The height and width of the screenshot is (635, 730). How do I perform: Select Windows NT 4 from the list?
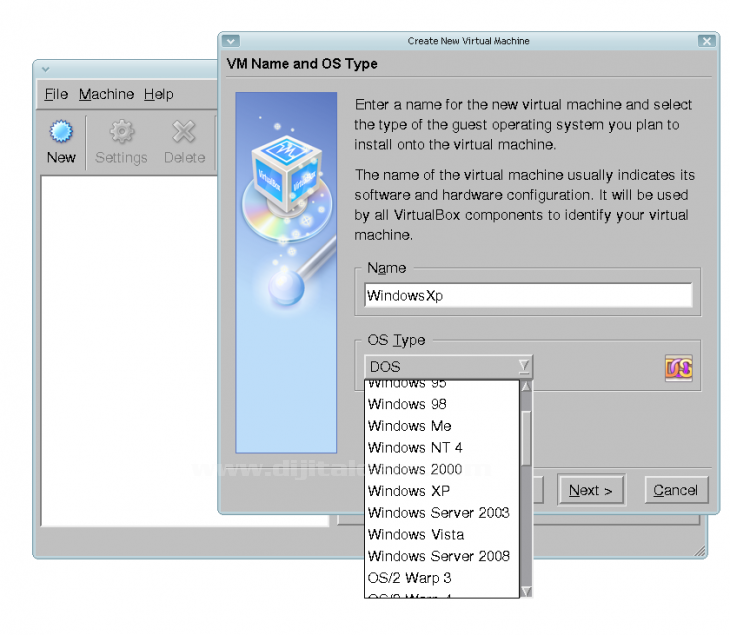coord(442,448)
